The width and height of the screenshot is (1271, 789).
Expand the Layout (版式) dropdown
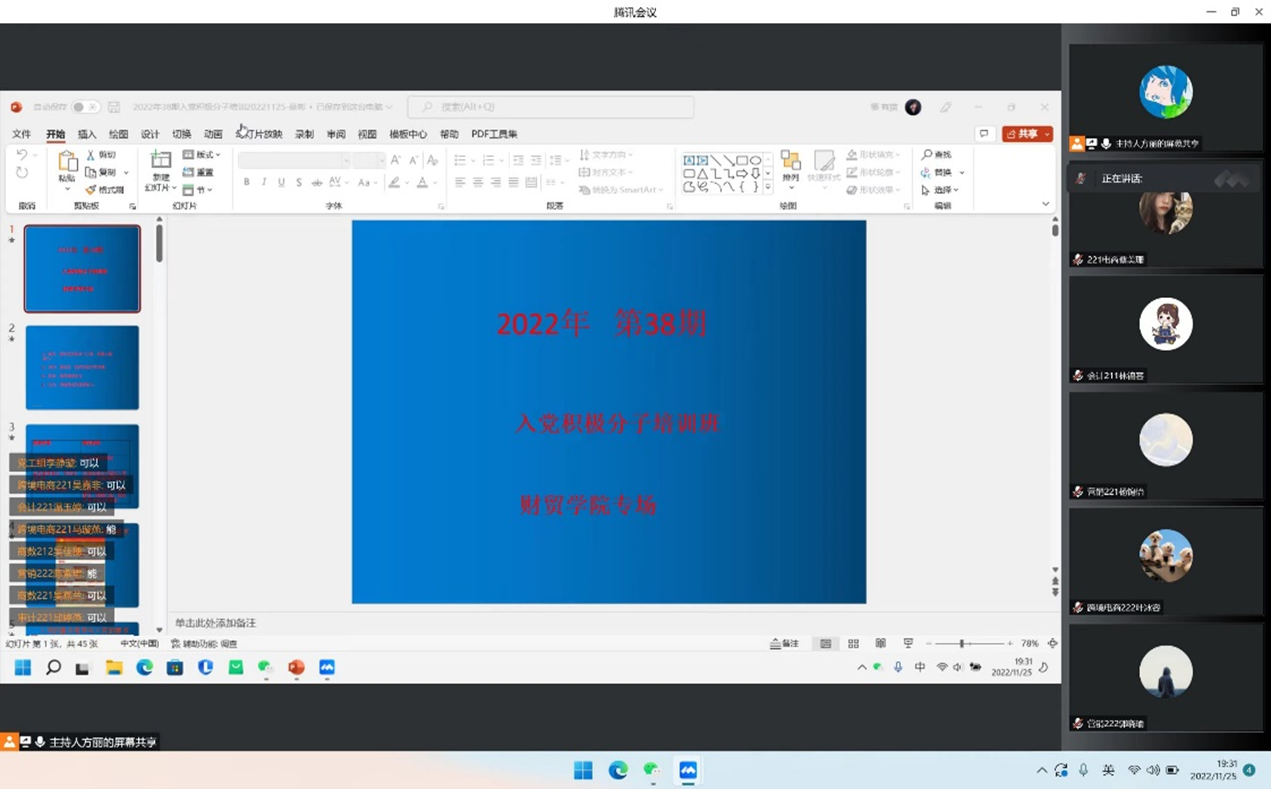[x=203, y=155]
